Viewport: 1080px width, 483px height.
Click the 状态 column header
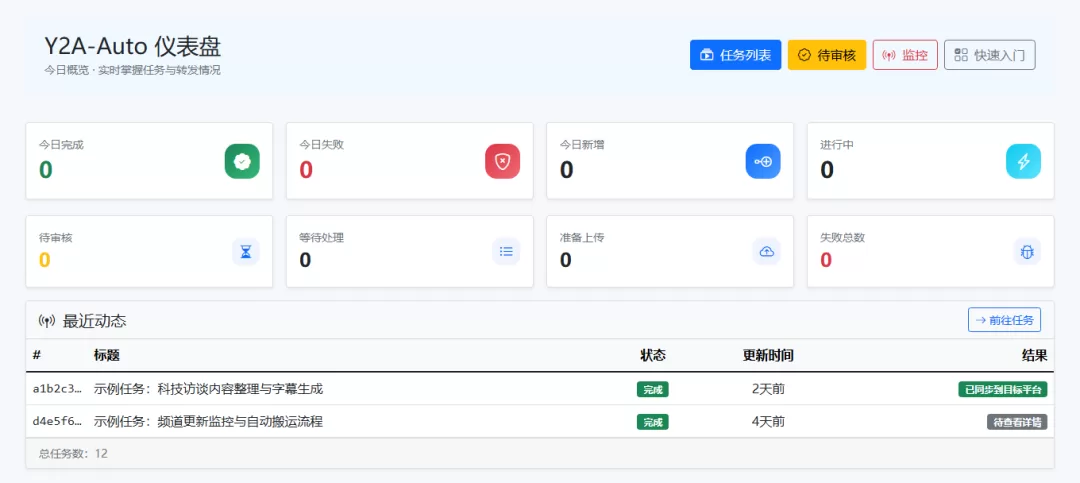[x=653, y=356]
